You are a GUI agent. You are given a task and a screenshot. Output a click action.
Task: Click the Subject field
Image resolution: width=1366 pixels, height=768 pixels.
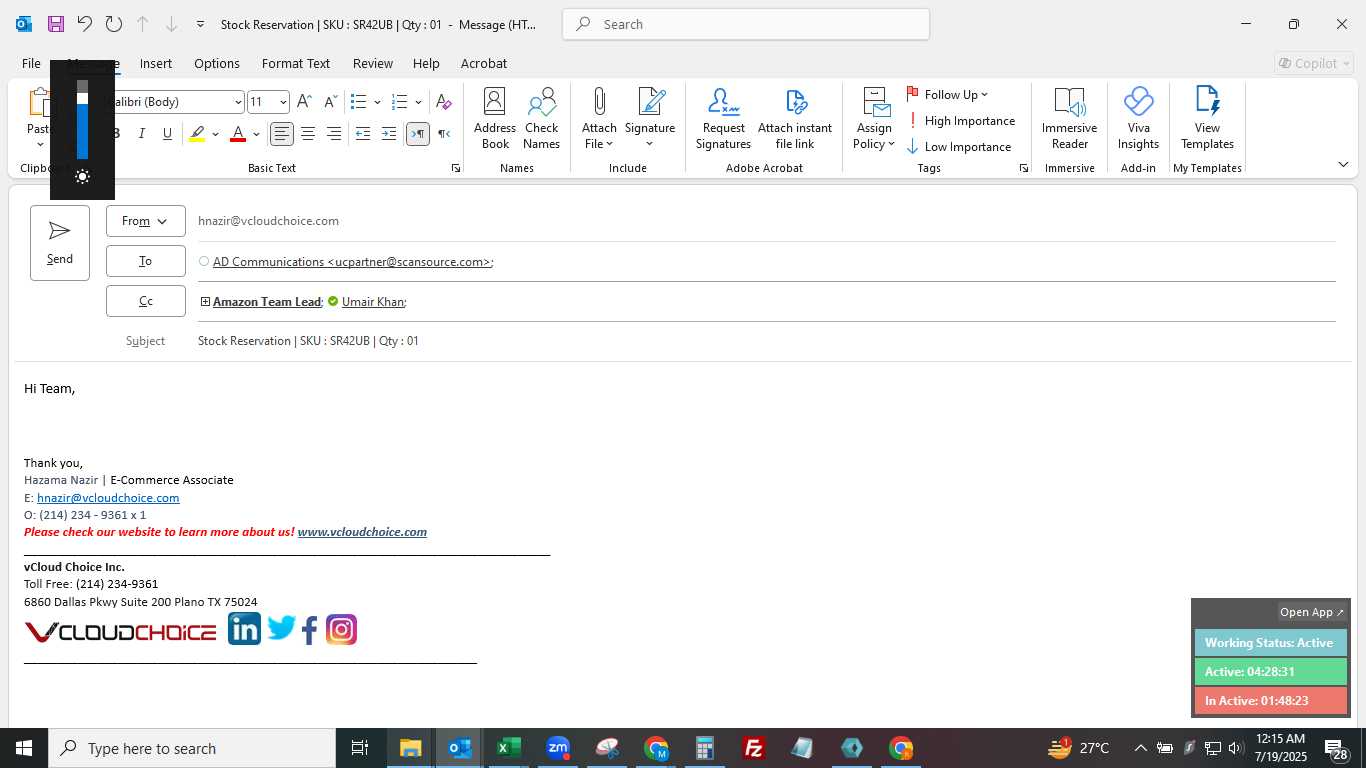(x=766, y=341)
